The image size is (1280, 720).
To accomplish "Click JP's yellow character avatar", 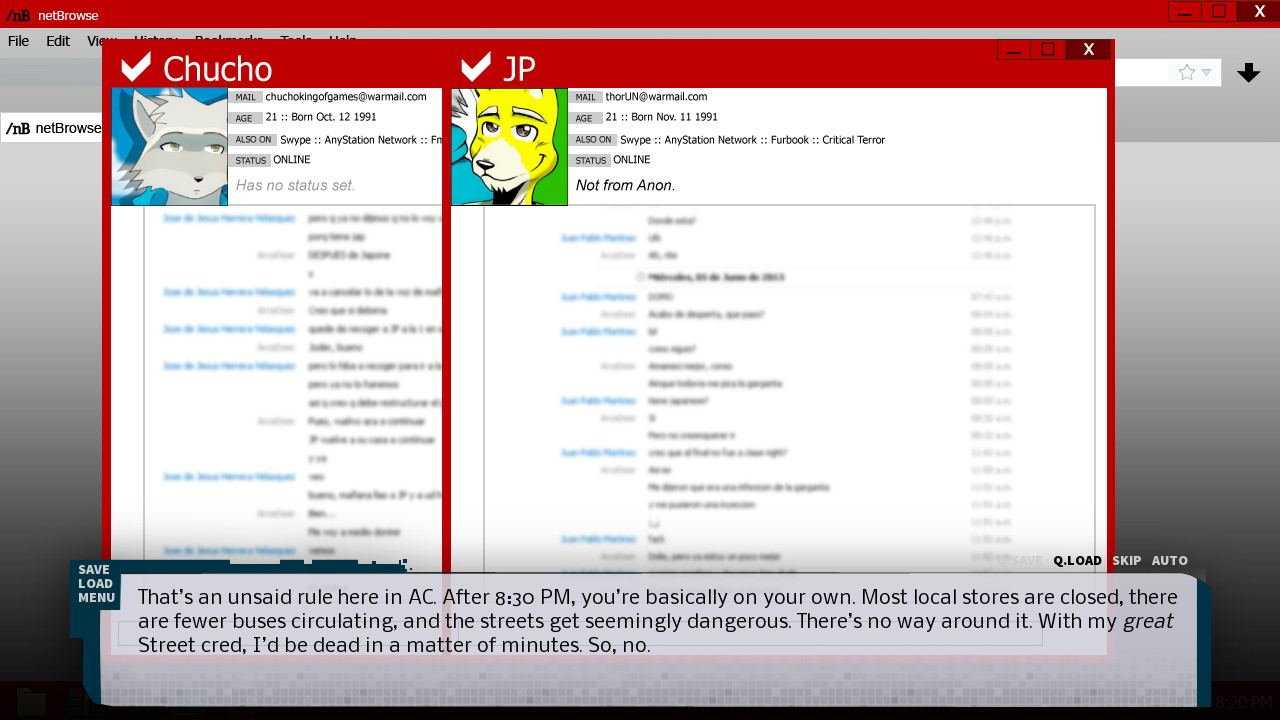I will point(509,147).
